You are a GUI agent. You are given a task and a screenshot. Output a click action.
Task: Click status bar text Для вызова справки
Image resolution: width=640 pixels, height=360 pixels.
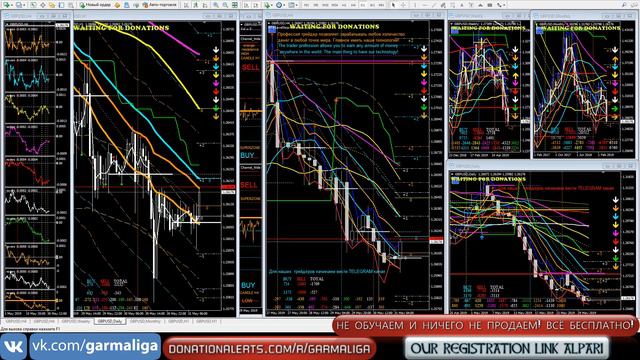(30, 329)
